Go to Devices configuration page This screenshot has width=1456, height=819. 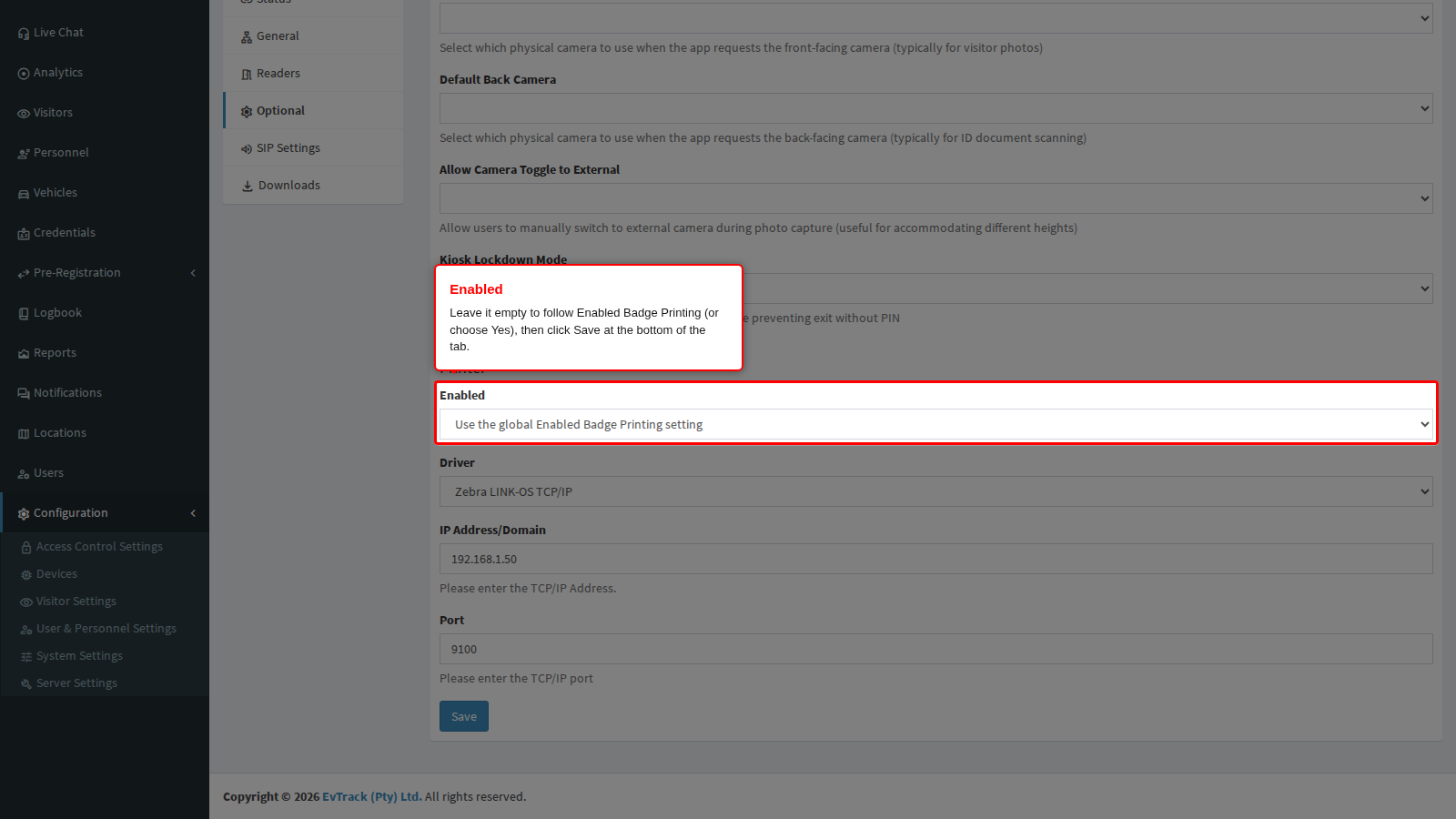[105, 574]
